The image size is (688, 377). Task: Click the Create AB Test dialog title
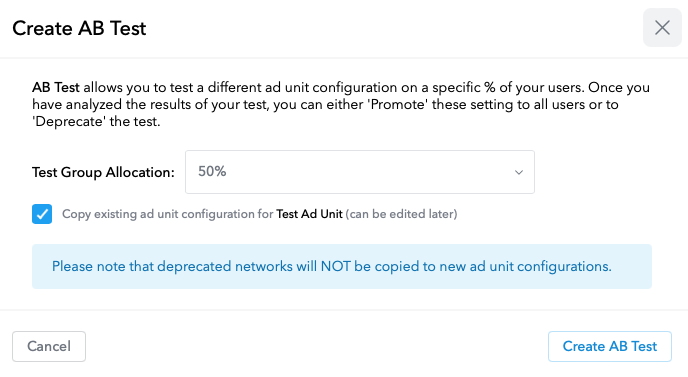point(79,29)
